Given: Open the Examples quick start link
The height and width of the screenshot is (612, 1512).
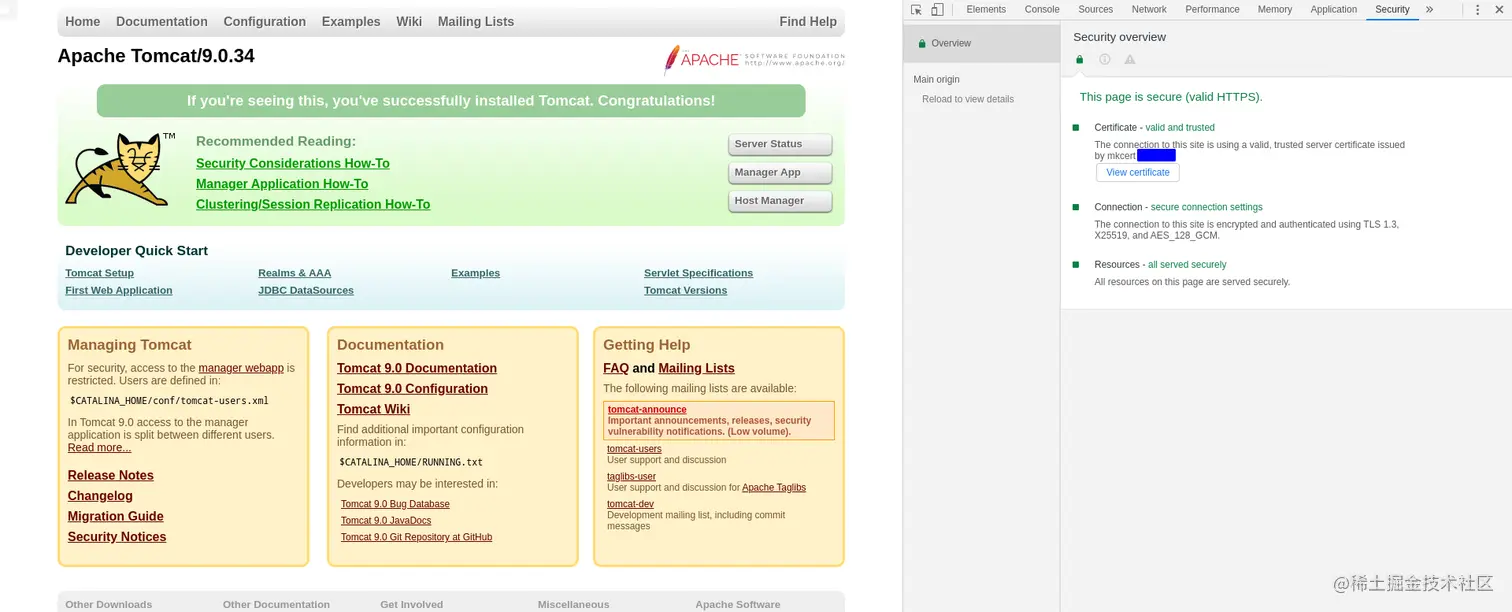Looking at the screenshot, I should point(475,273).
